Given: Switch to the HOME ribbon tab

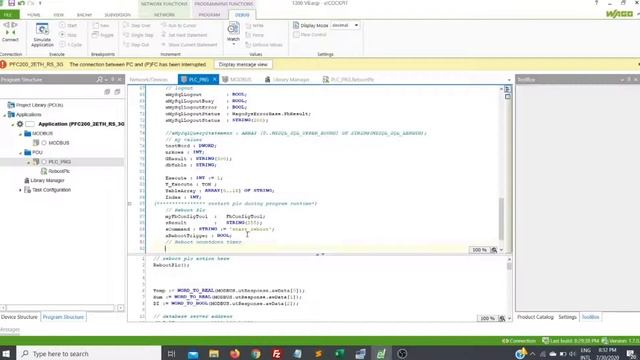Looking at the screenshot, I should [34, 15].
